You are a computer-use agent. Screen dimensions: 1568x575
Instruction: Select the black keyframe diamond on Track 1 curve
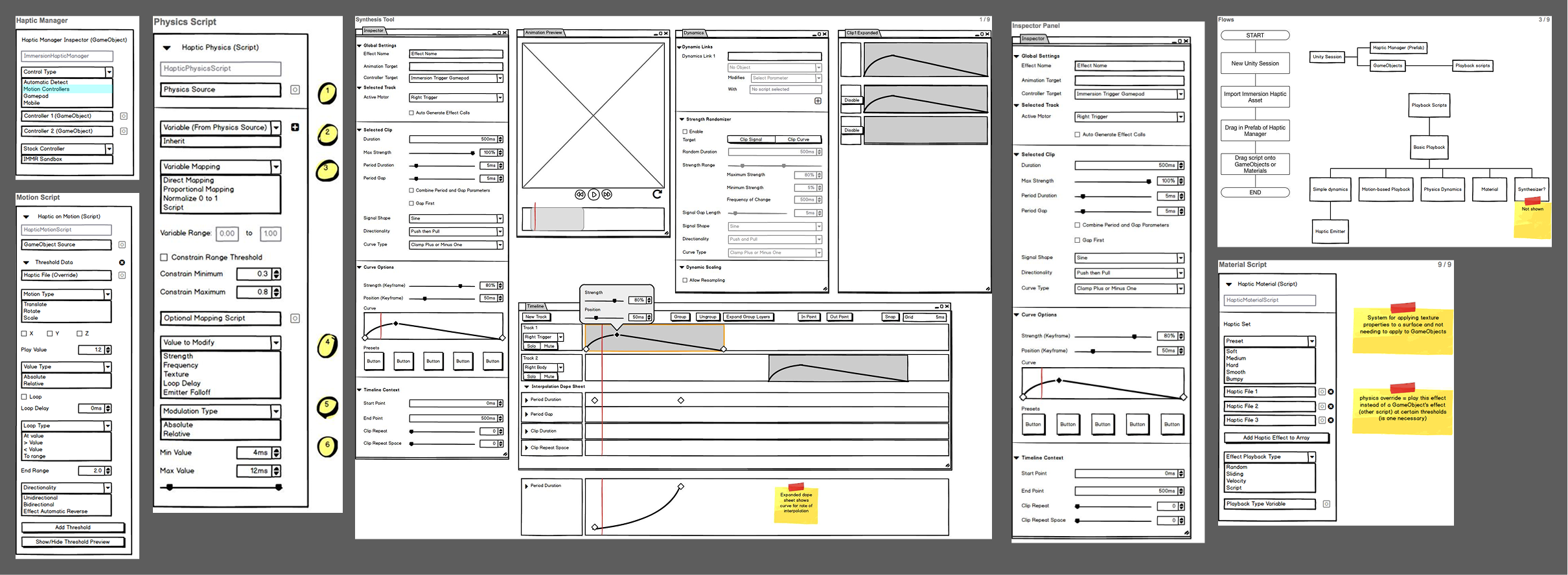point(617,335)
